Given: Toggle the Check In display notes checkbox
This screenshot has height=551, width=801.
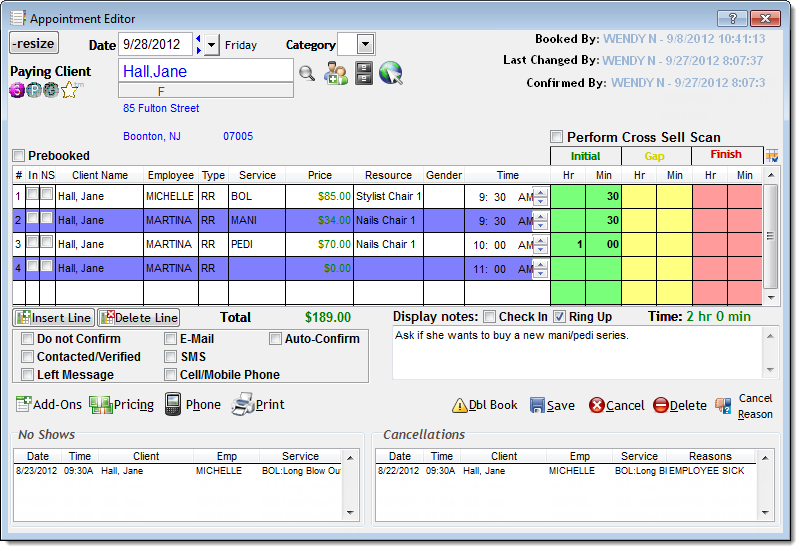Looking at the screenshot, I should tap(489, 317).
